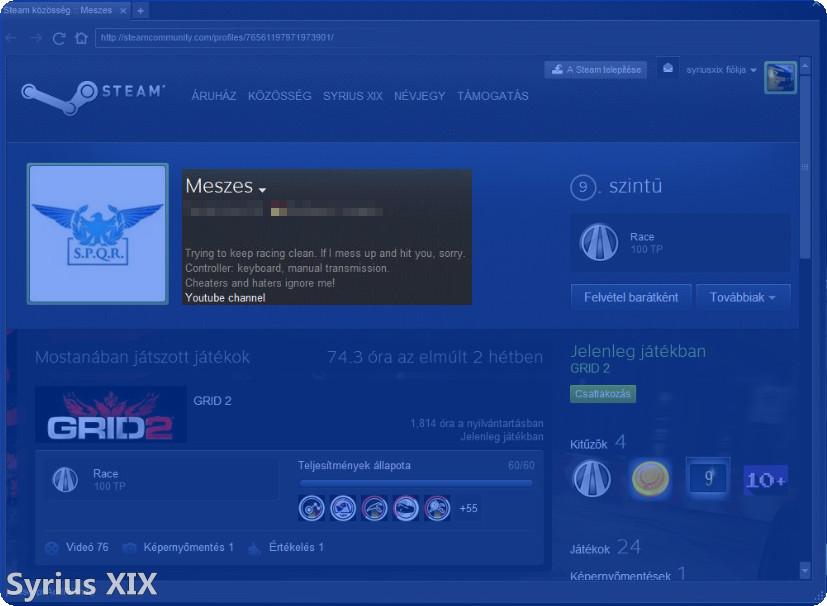Click the vertical scrollbar thumb

(805, 166)
